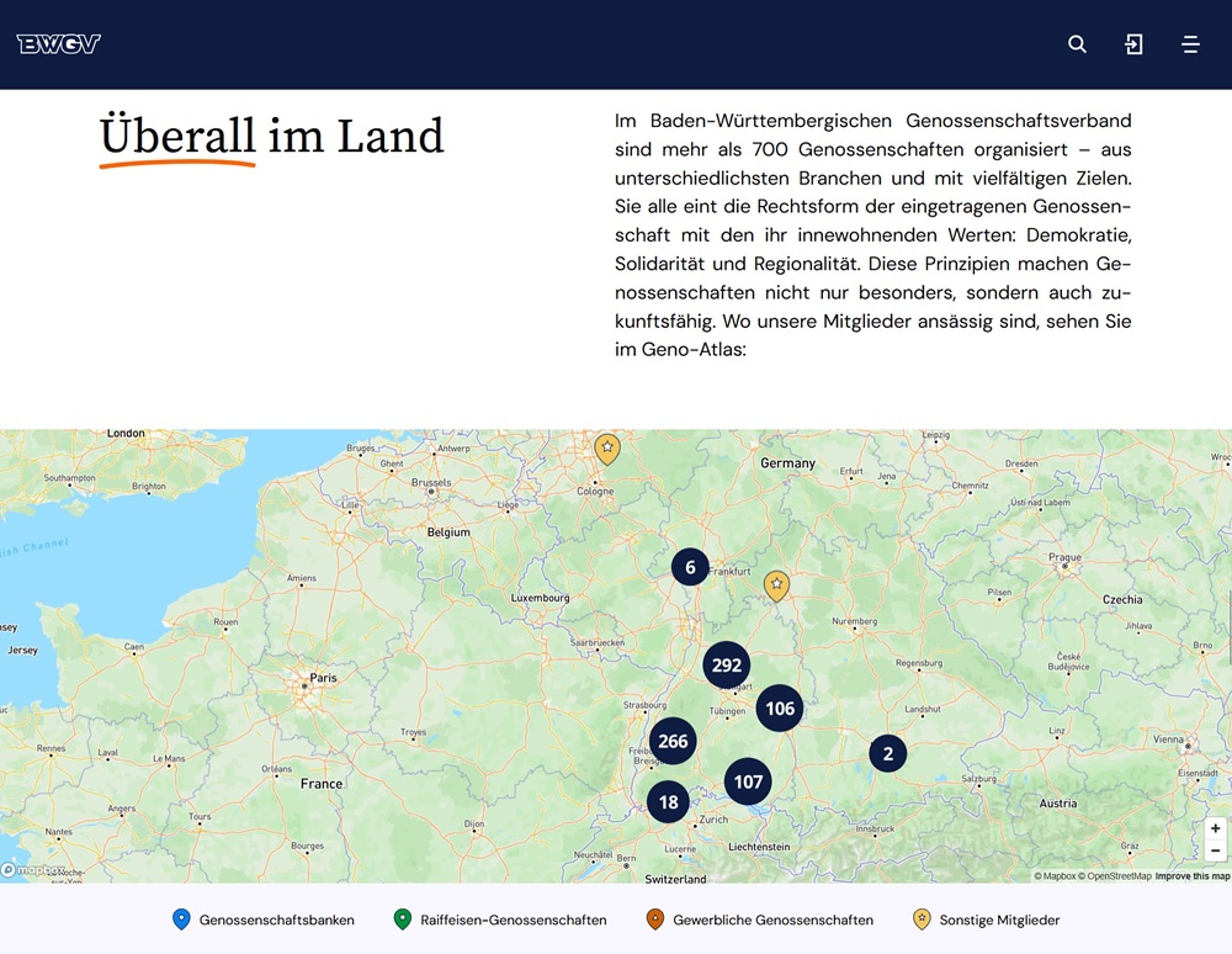Screen dimensions: 1232x954
Task: Expand the map cluster labeled 106
Action: pos(779,708)
